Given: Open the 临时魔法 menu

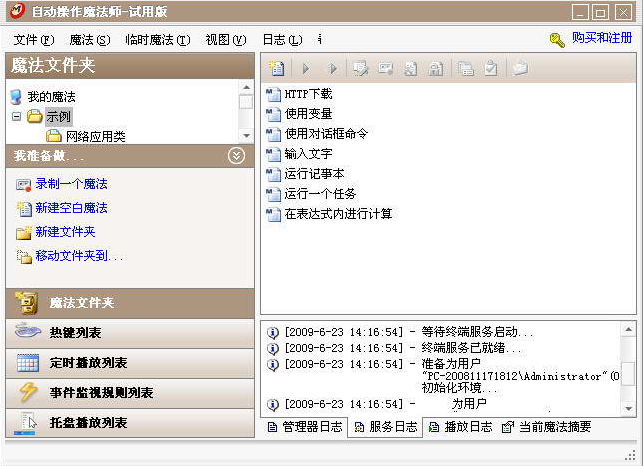Looking at the screenshot, I should point(157,39).
